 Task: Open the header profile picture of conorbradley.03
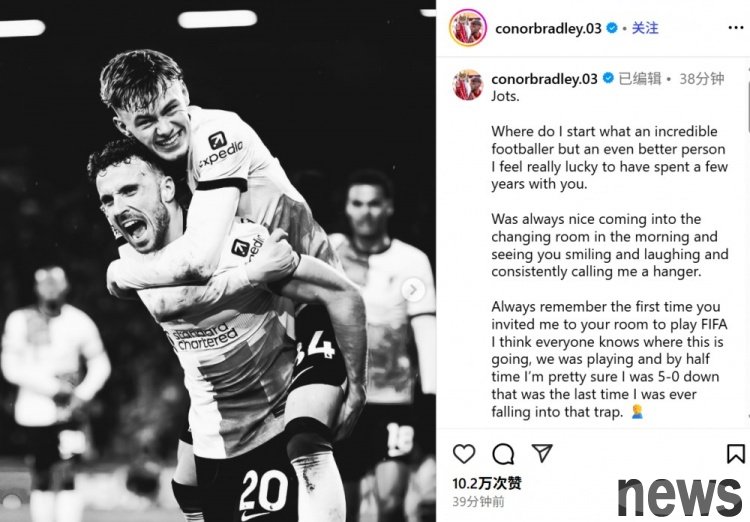coord(468,28)
